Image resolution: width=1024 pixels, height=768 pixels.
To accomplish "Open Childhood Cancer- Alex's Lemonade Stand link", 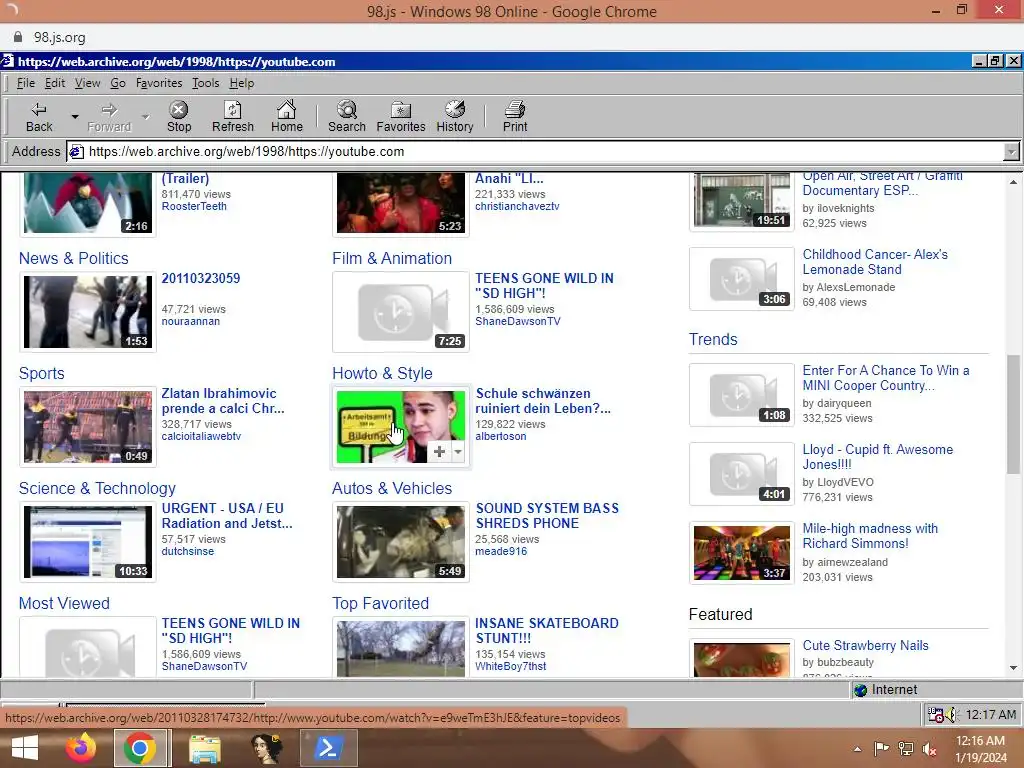I will [875, 262].
